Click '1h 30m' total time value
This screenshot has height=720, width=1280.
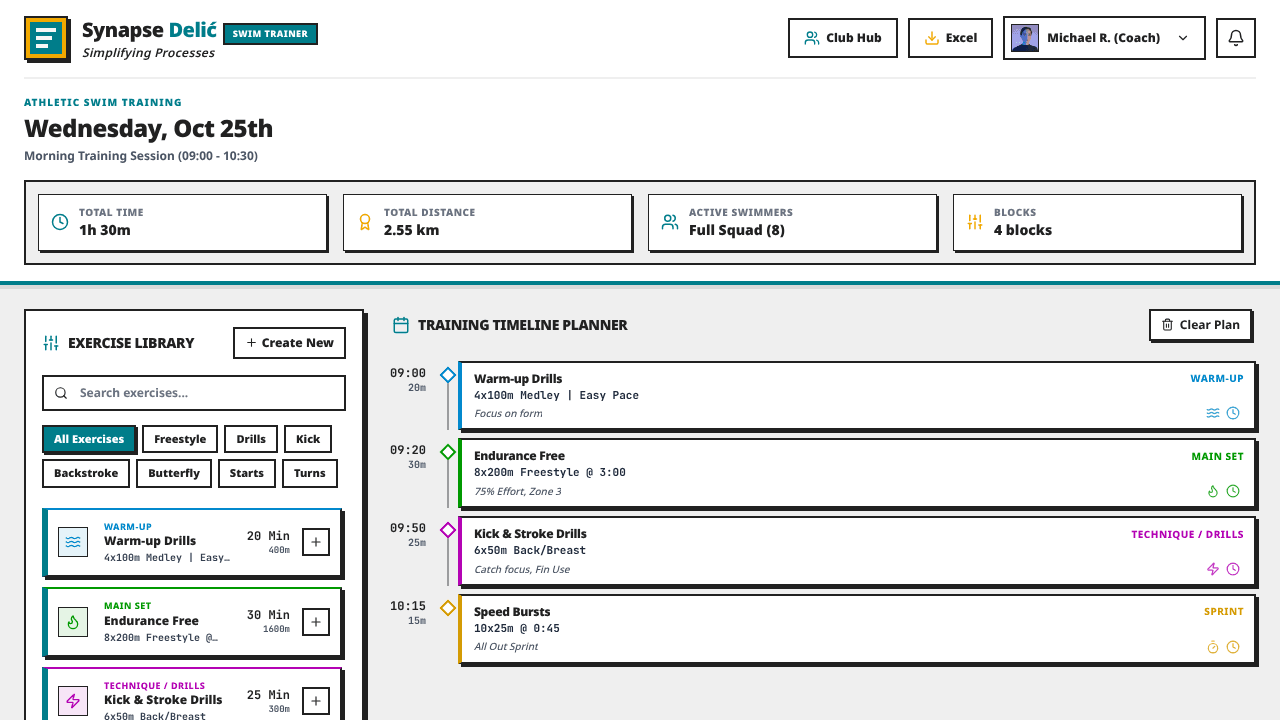pyautogui.click(x=105, y=230)
